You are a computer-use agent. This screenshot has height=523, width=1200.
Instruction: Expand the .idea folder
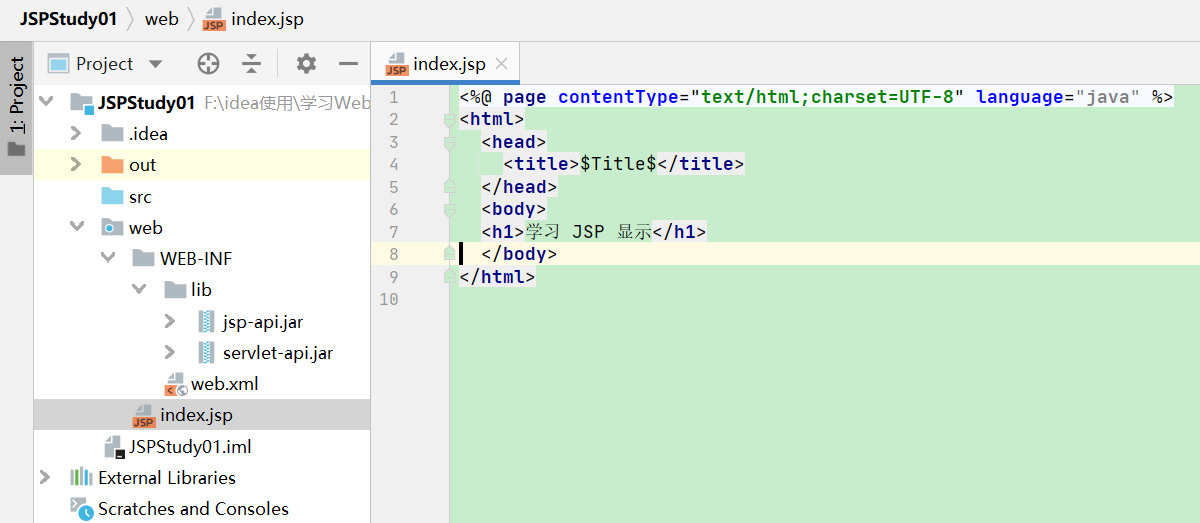pos(76,133)
